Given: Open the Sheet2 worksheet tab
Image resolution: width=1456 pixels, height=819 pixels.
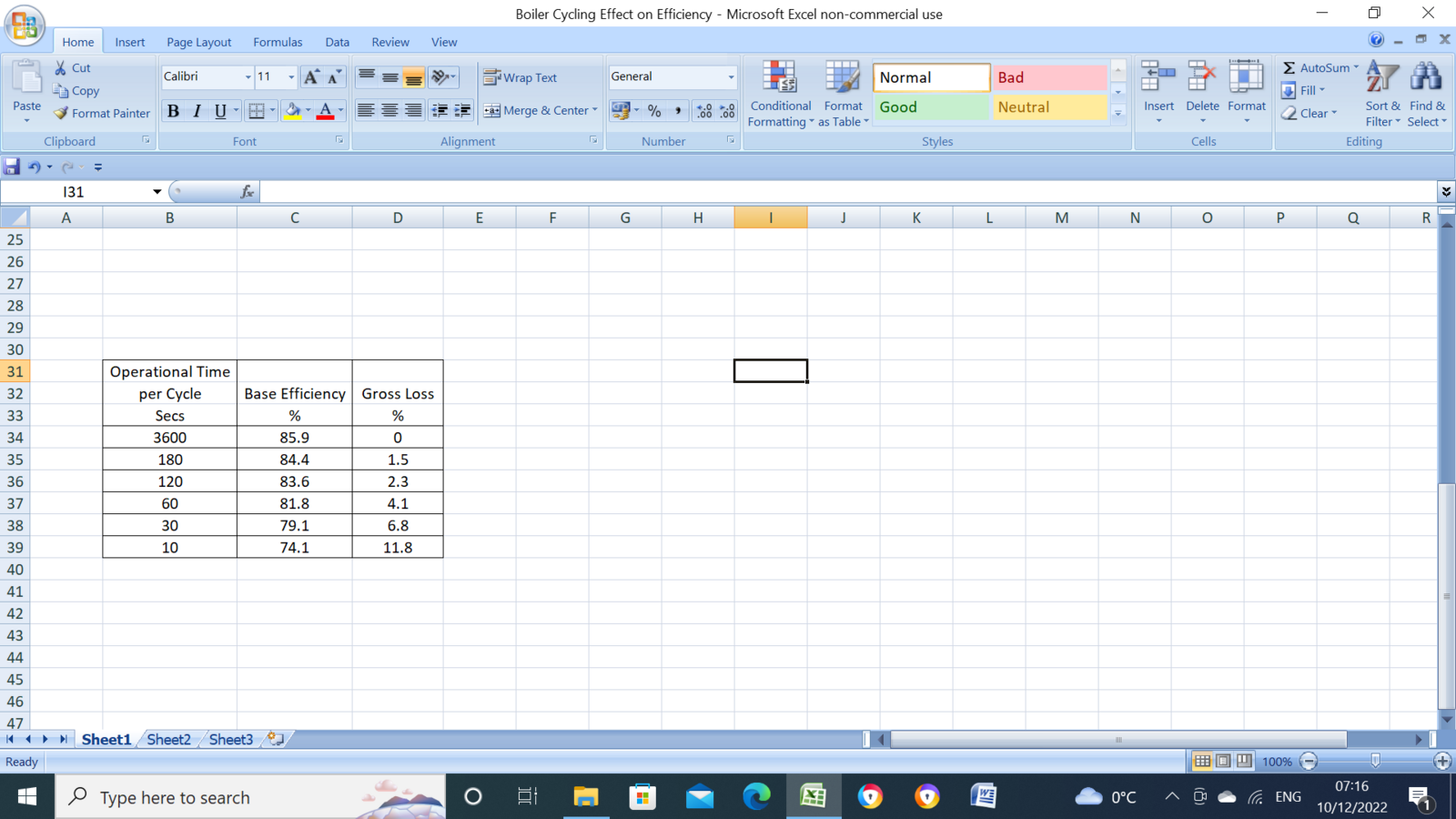Looking at the screenshot, I should [x=168, y=740].
